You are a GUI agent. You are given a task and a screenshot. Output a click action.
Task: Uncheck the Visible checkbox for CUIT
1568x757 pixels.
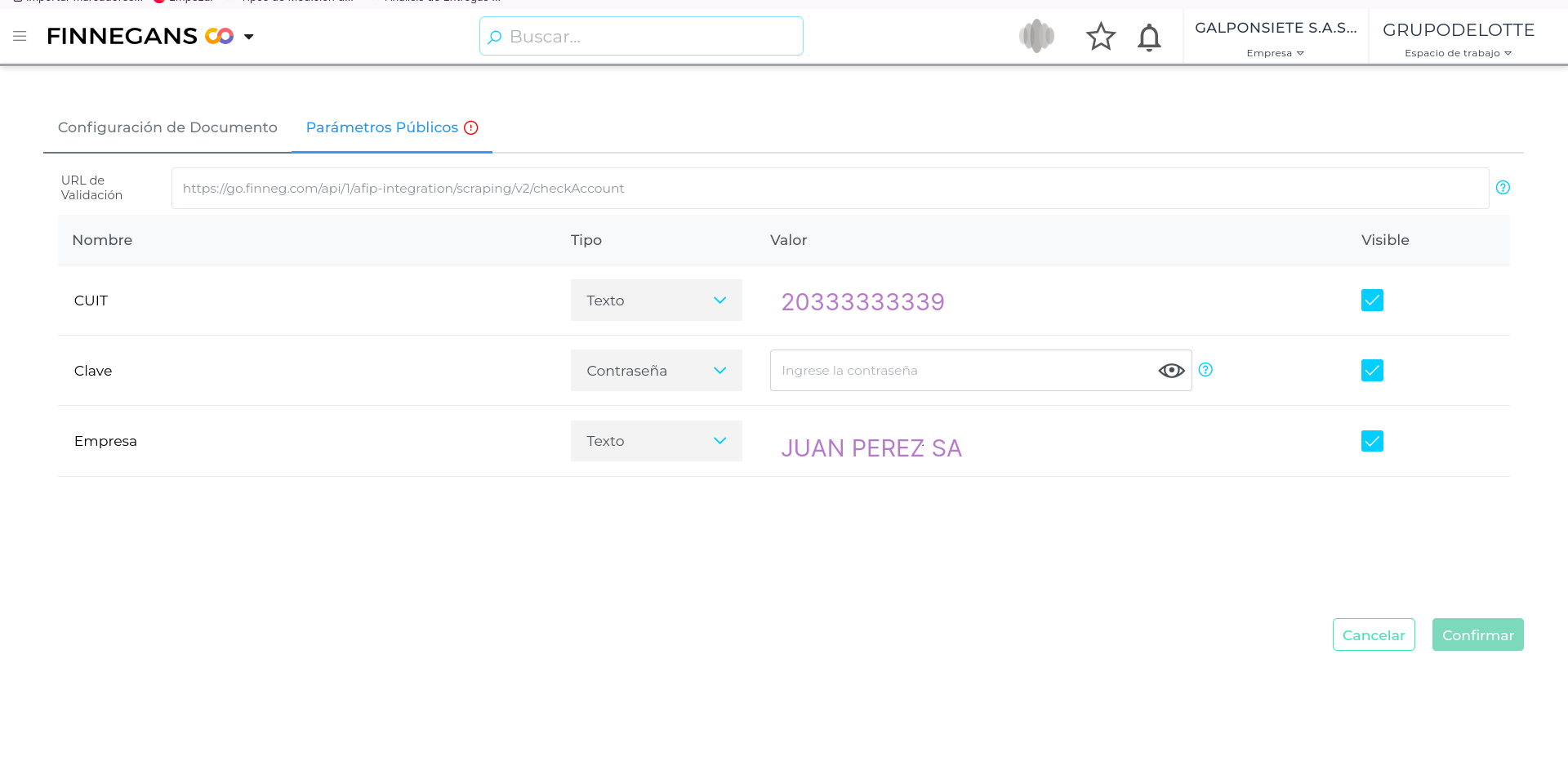pos(1372,301)
